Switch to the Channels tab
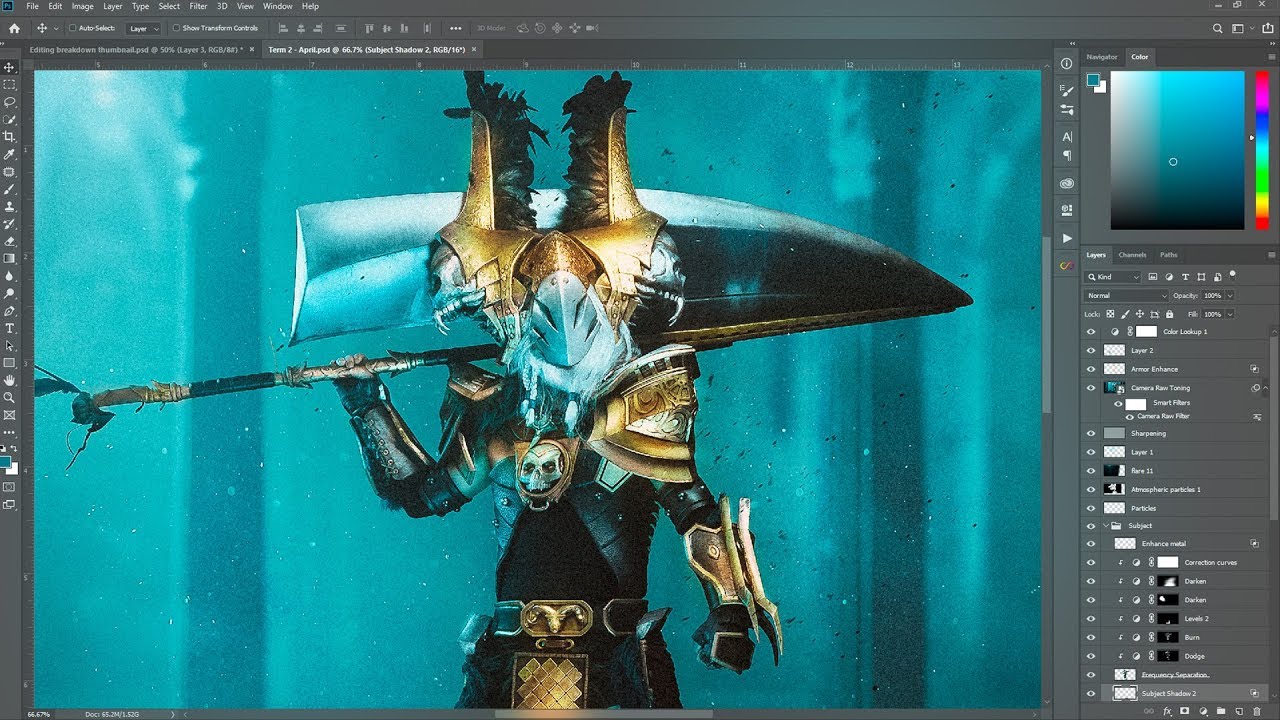 coord(1132,255)
